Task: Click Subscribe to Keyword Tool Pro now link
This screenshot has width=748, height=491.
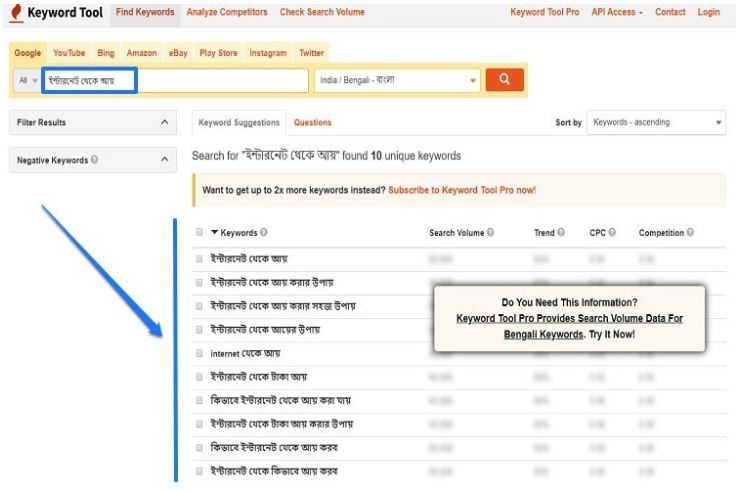Action: pos(461,189)
